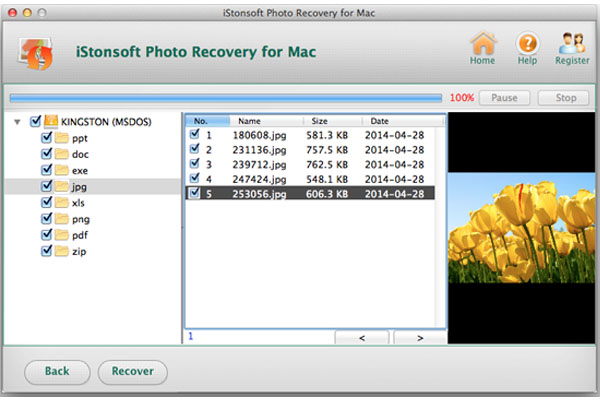
Task: Click the pdf folder icon
Action: (x=62, y=235)
